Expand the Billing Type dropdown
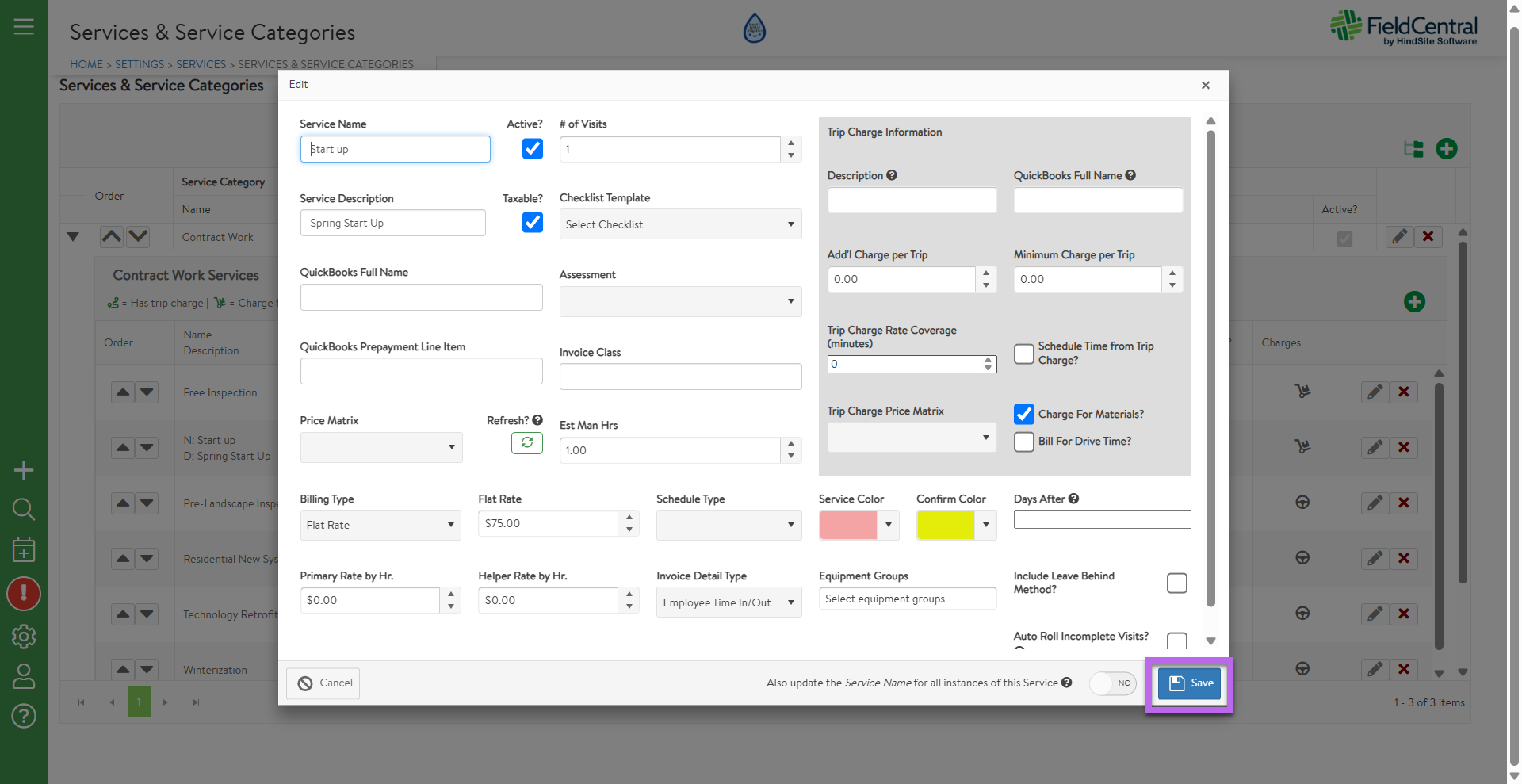 point(380,525)
